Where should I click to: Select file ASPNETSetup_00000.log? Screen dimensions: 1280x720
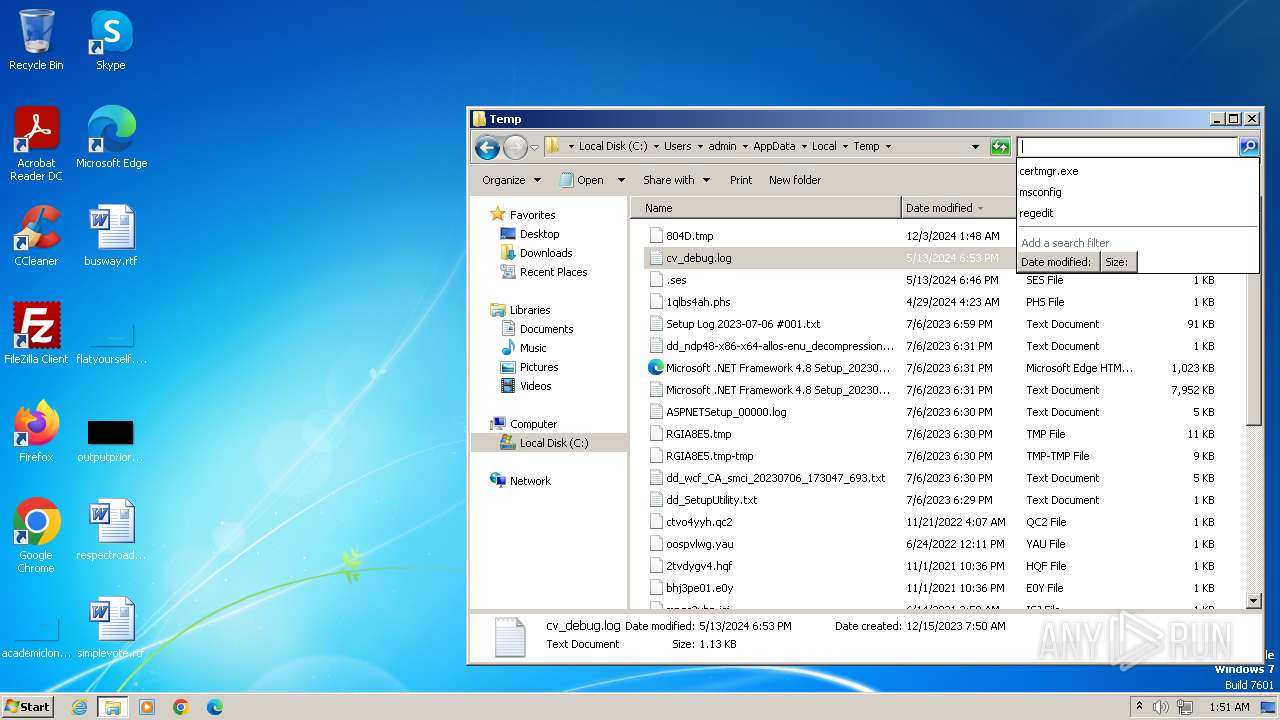click(x=726, y=412)
